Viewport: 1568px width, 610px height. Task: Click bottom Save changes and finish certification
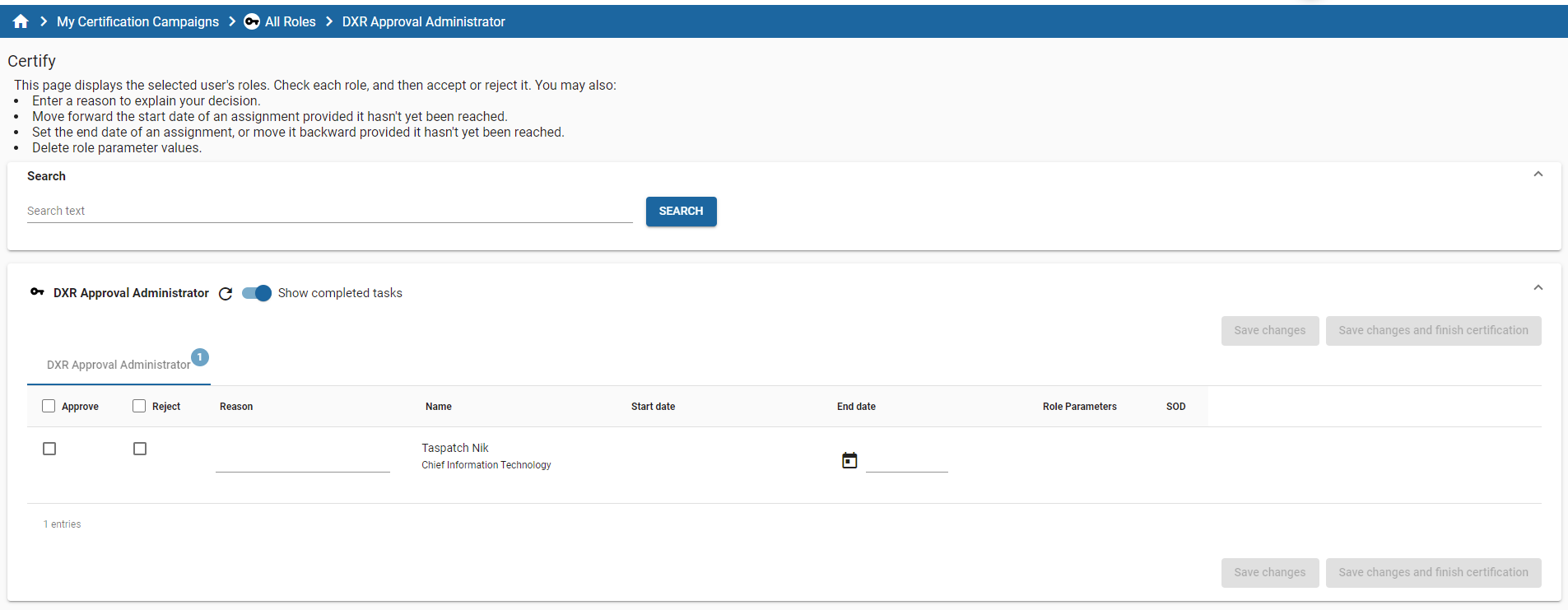(1433, 573)
